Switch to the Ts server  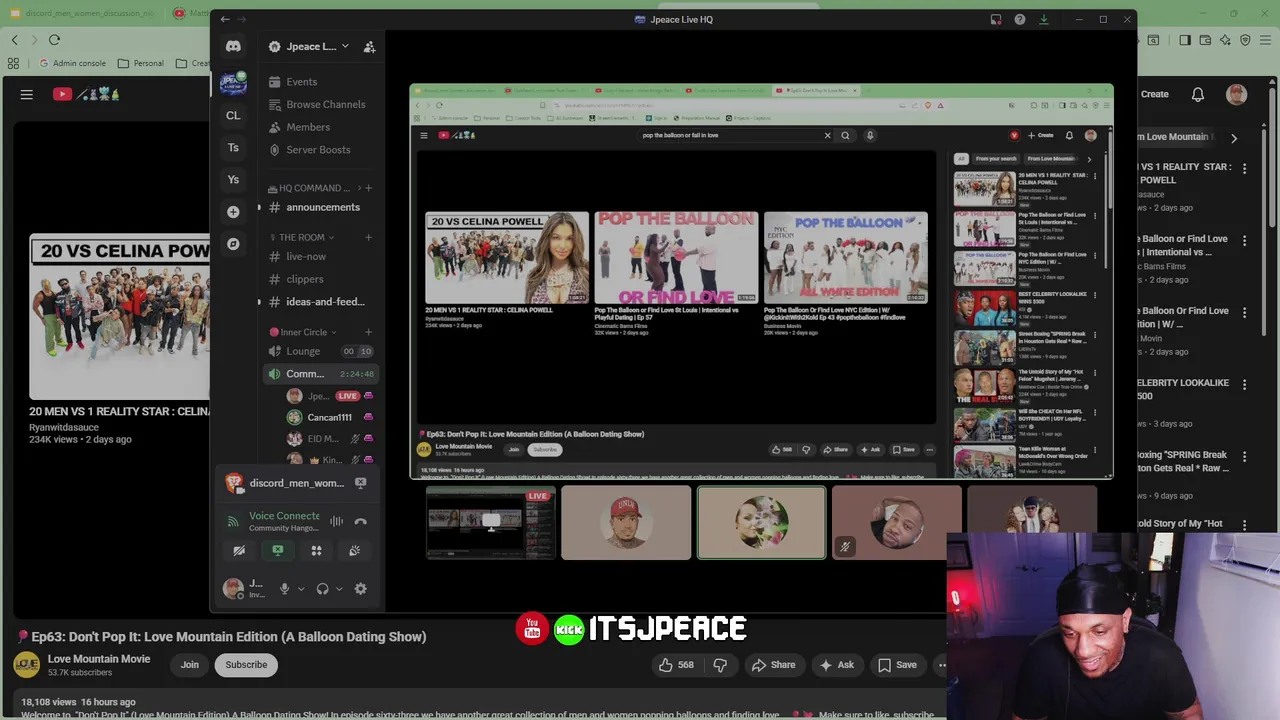pos(233,147)
